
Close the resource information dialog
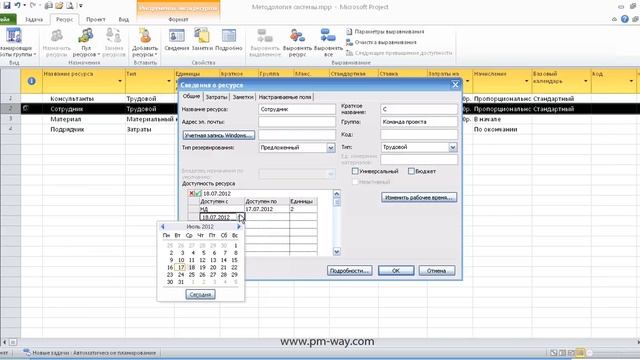pos(456,85)
